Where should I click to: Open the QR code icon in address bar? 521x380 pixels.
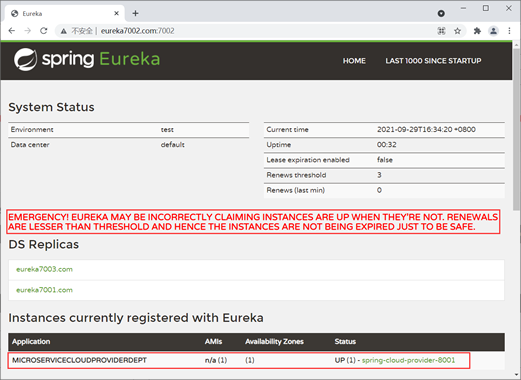(x=441, y=31)
